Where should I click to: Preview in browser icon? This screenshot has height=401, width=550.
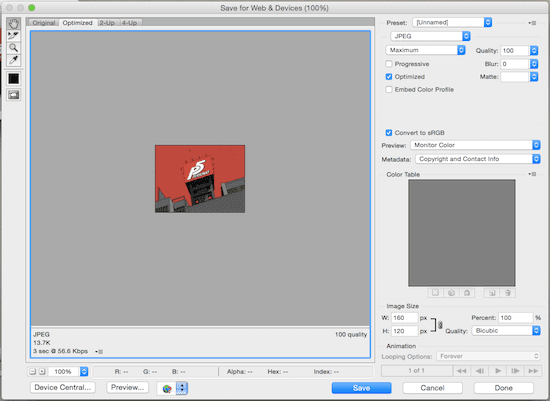coord(167,388)
